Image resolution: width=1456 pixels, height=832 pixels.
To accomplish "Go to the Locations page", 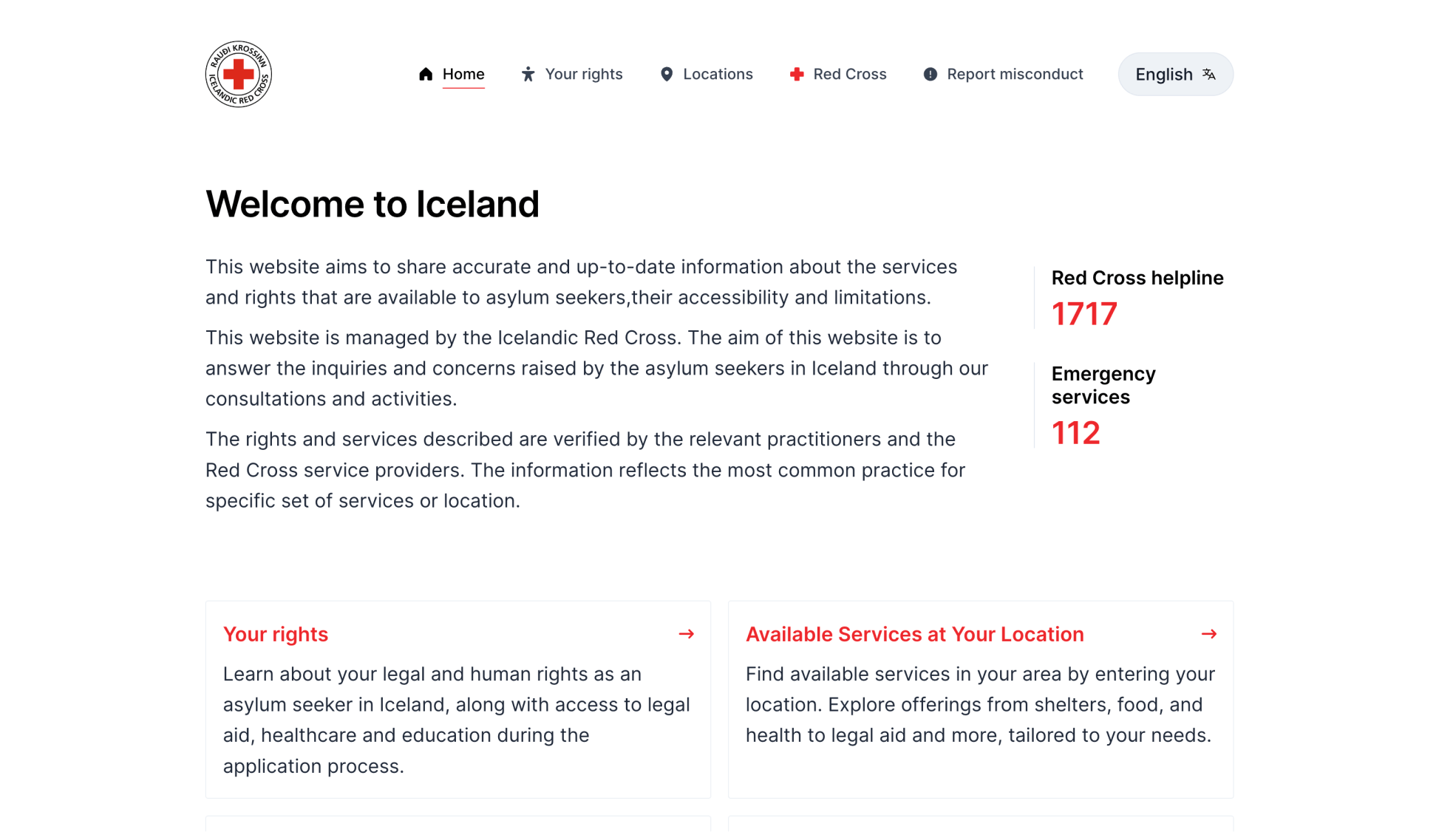I will click(706, 74).
